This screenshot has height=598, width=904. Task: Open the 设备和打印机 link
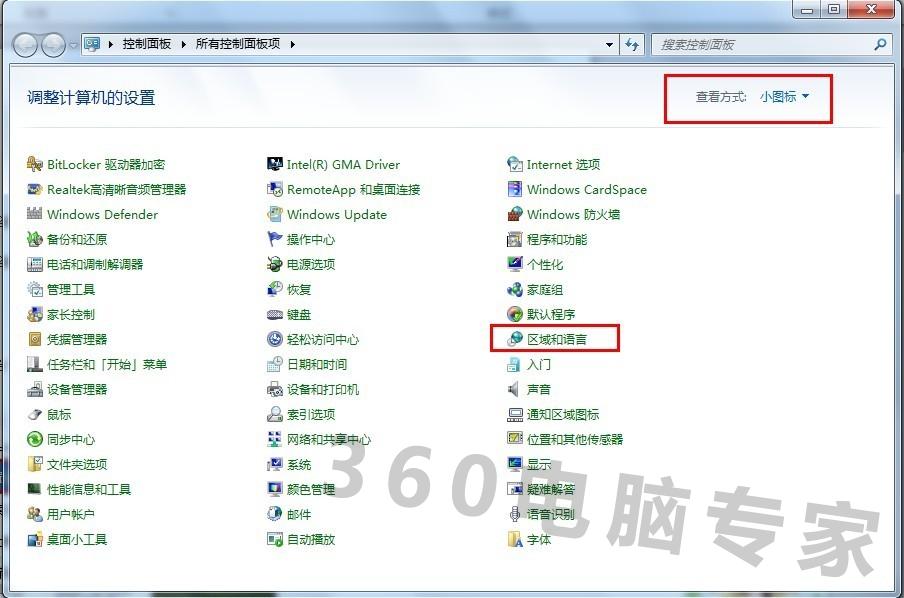point(323,389)
